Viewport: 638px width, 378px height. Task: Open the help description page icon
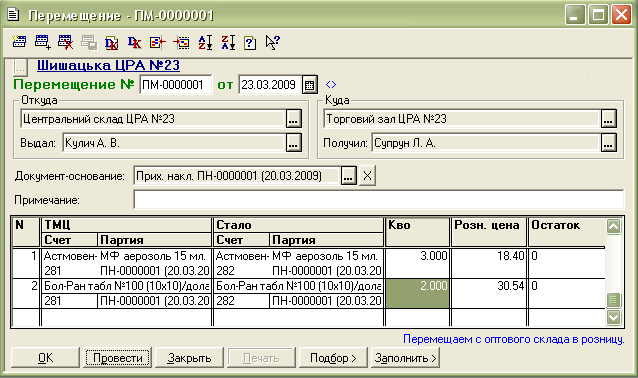point(250,42)
